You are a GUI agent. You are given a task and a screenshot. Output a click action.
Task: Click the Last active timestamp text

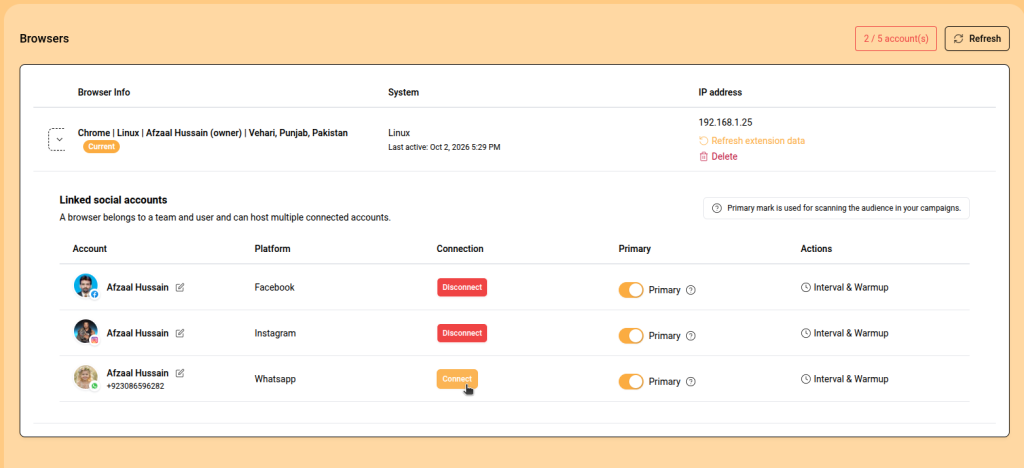pyautogui.click(x=444, y=147)
